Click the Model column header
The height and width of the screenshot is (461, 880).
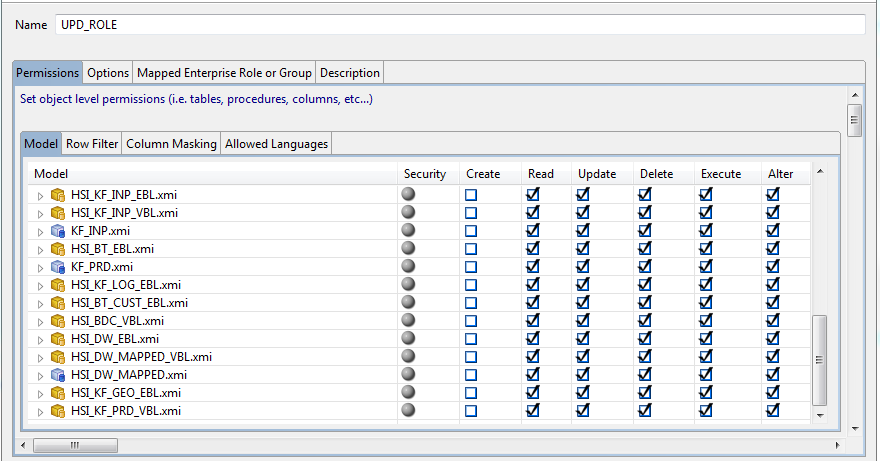click(51, 174)
